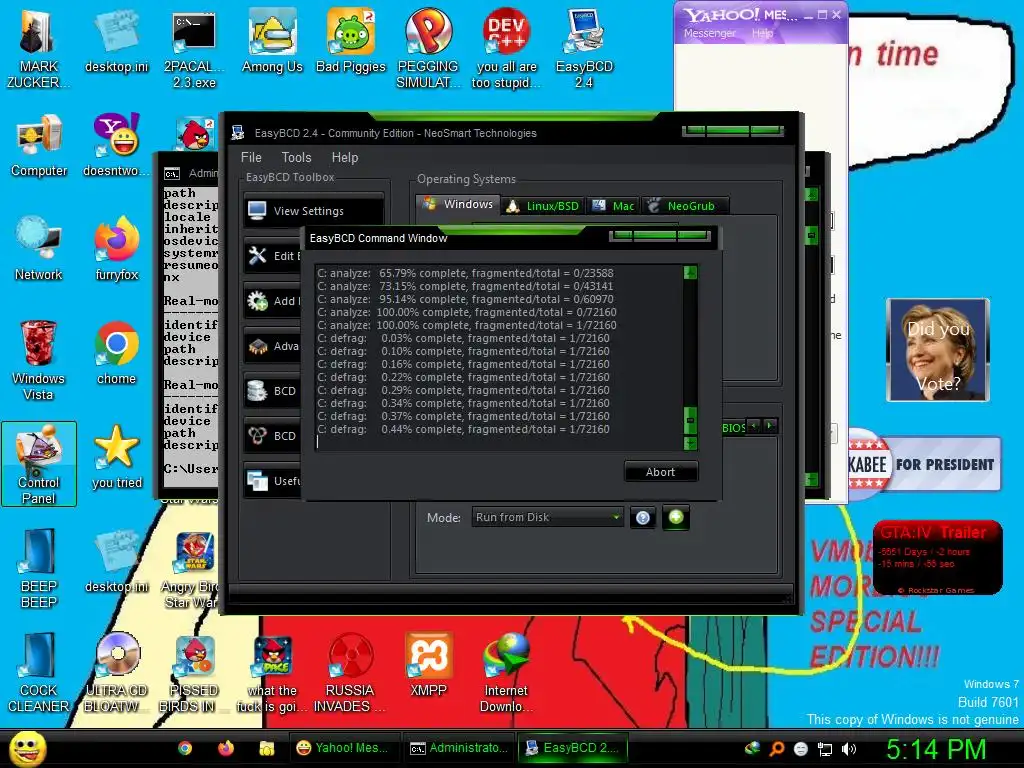Image resolution: width=1024 pixels, height=768 pixels.
Task: Click the Chrome icon in taskbar
Action: (x=185, y=748)
